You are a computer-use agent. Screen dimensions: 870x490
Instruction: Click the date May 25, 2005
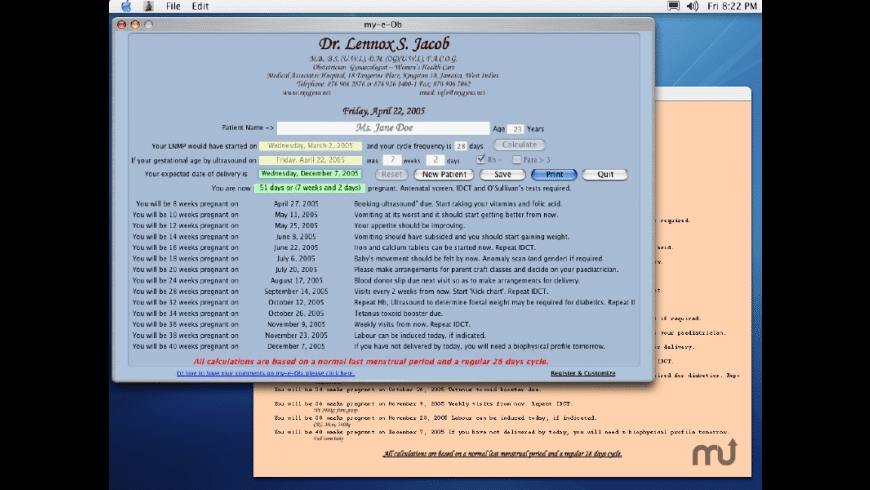[x=296, y=226]
